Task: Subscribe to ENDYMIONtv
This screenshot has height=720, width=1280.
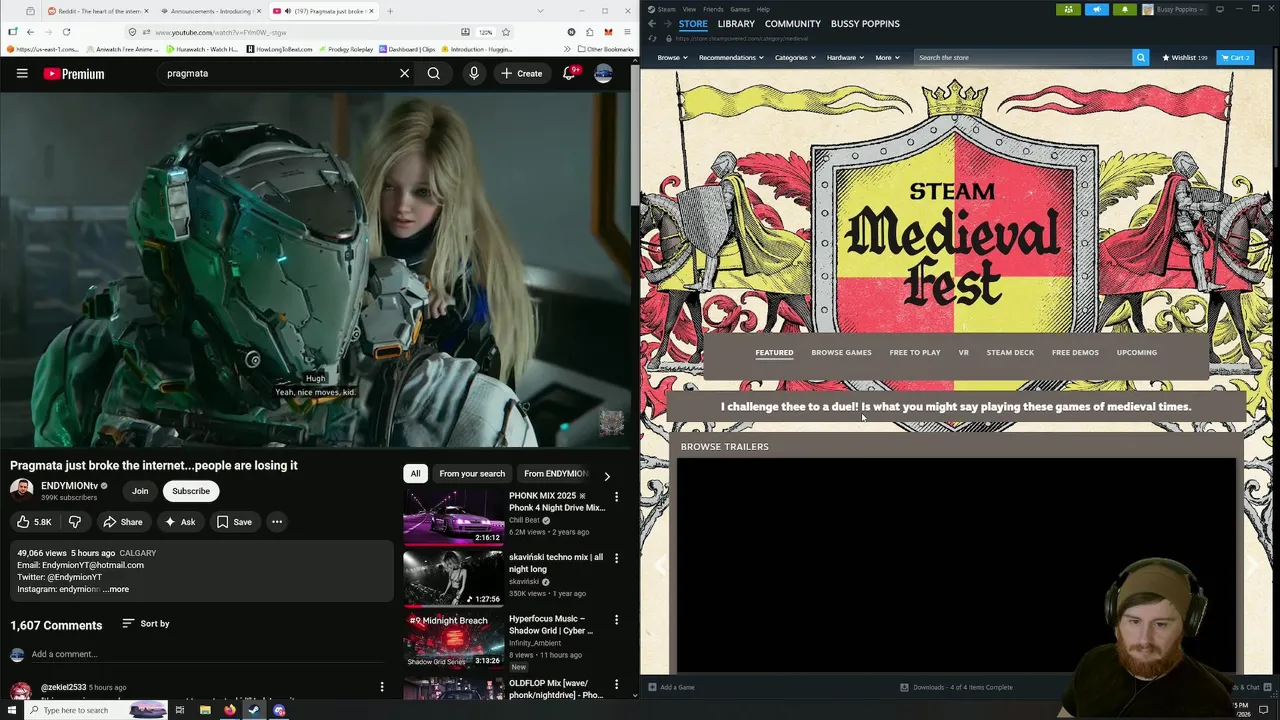Action: (191, 491)
